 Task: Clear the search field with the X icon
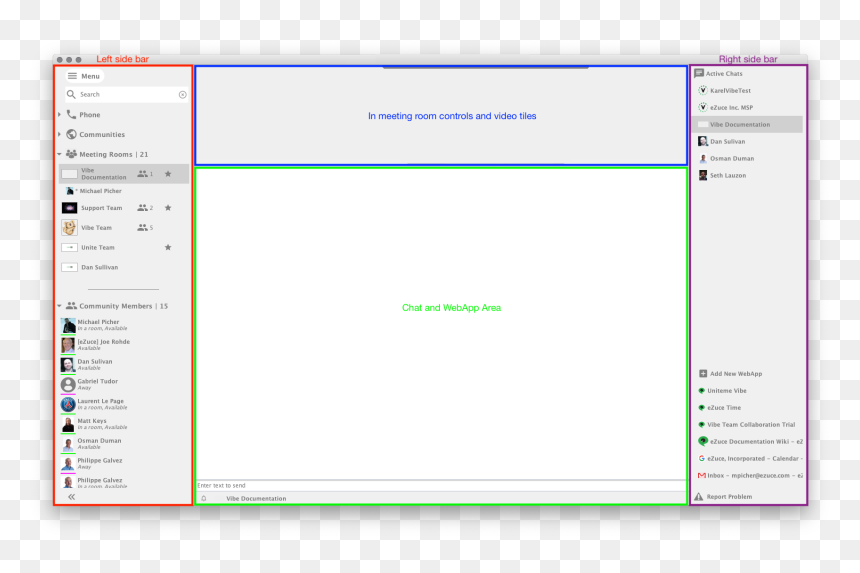(183, 94)
